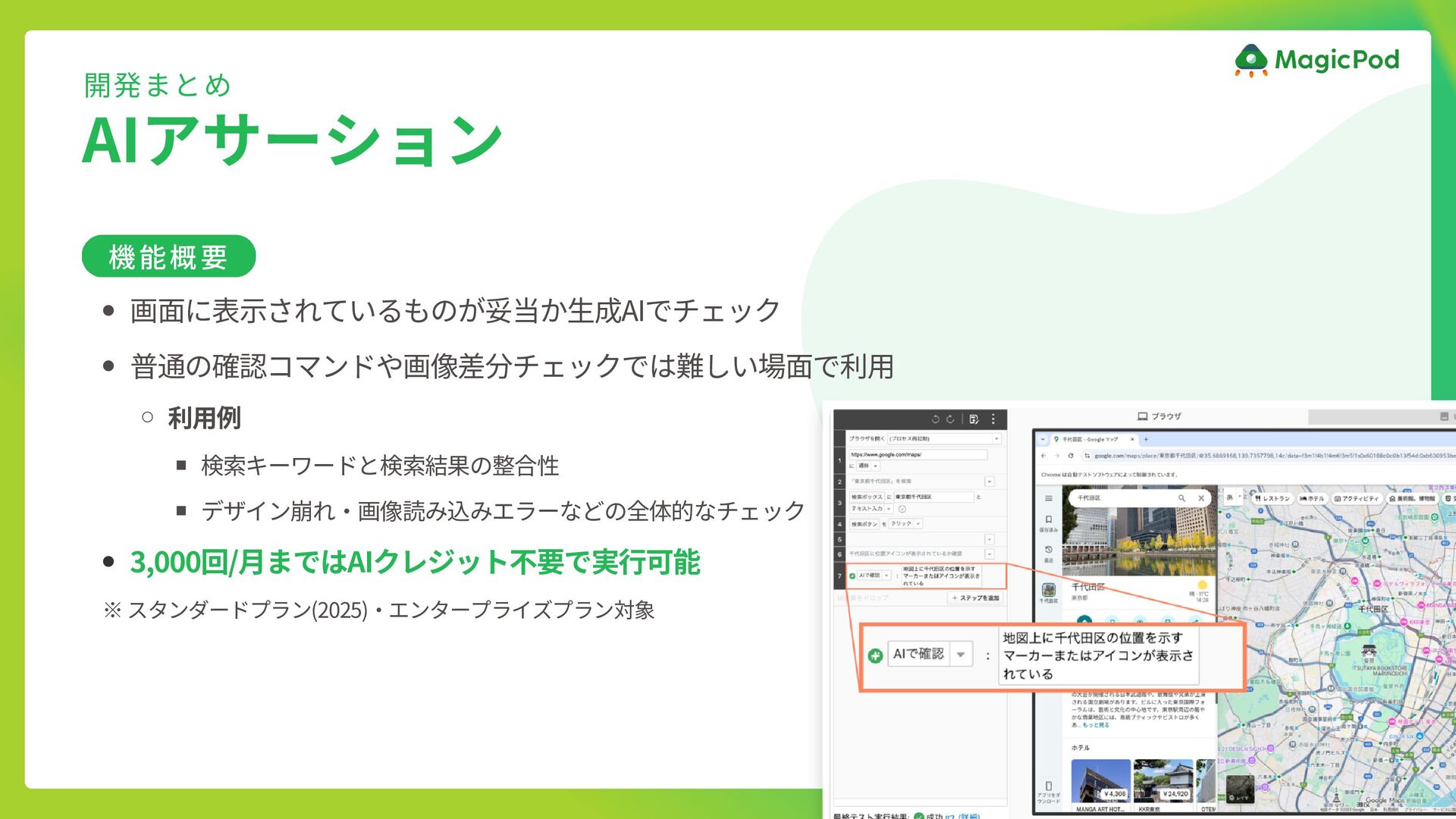Click the undo arrow in the step editor
This screenshot has width=1456, height=819.
click(935, 419)
